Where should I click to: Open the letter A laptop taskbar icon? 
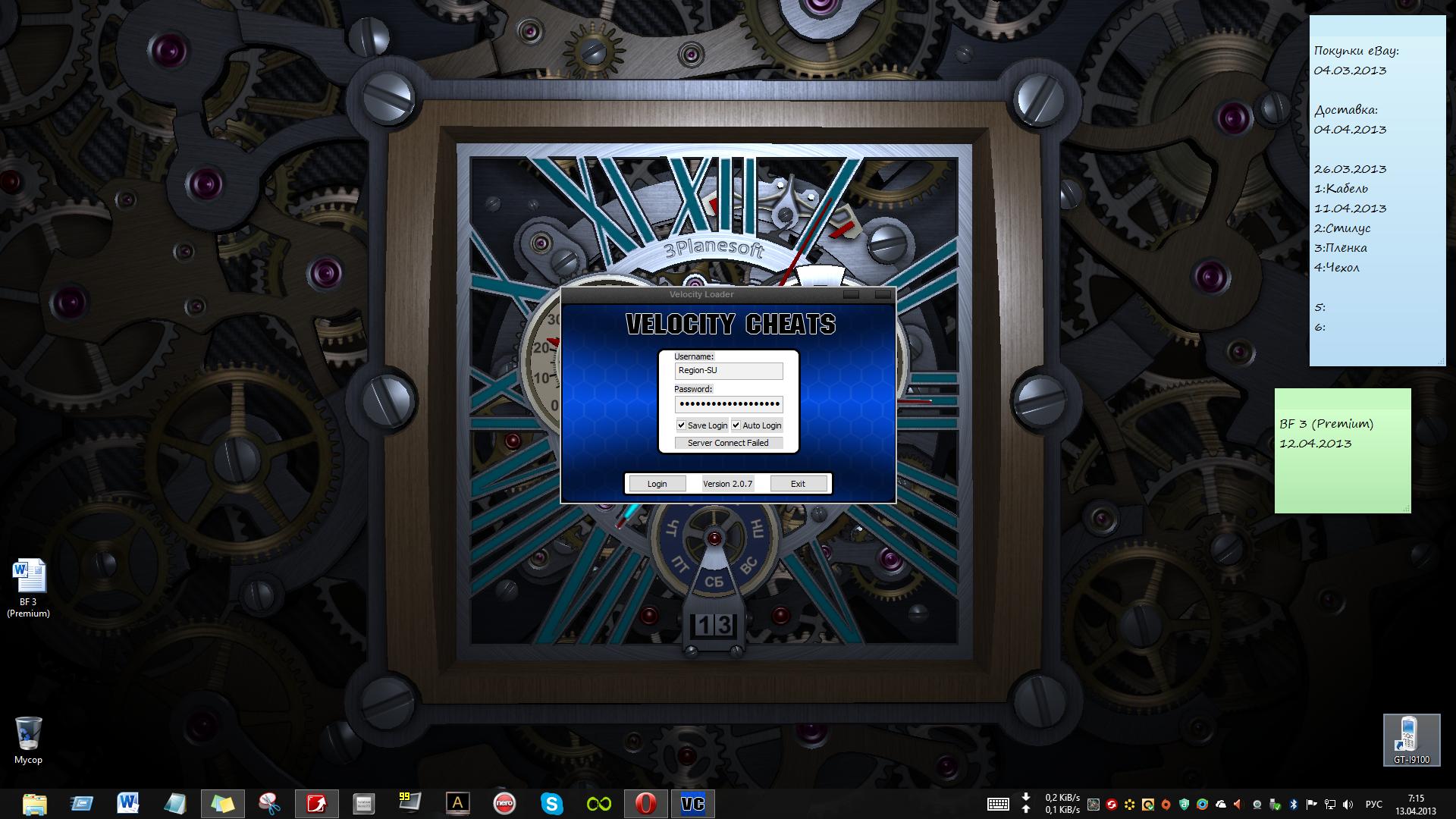[x=457, y=804]
